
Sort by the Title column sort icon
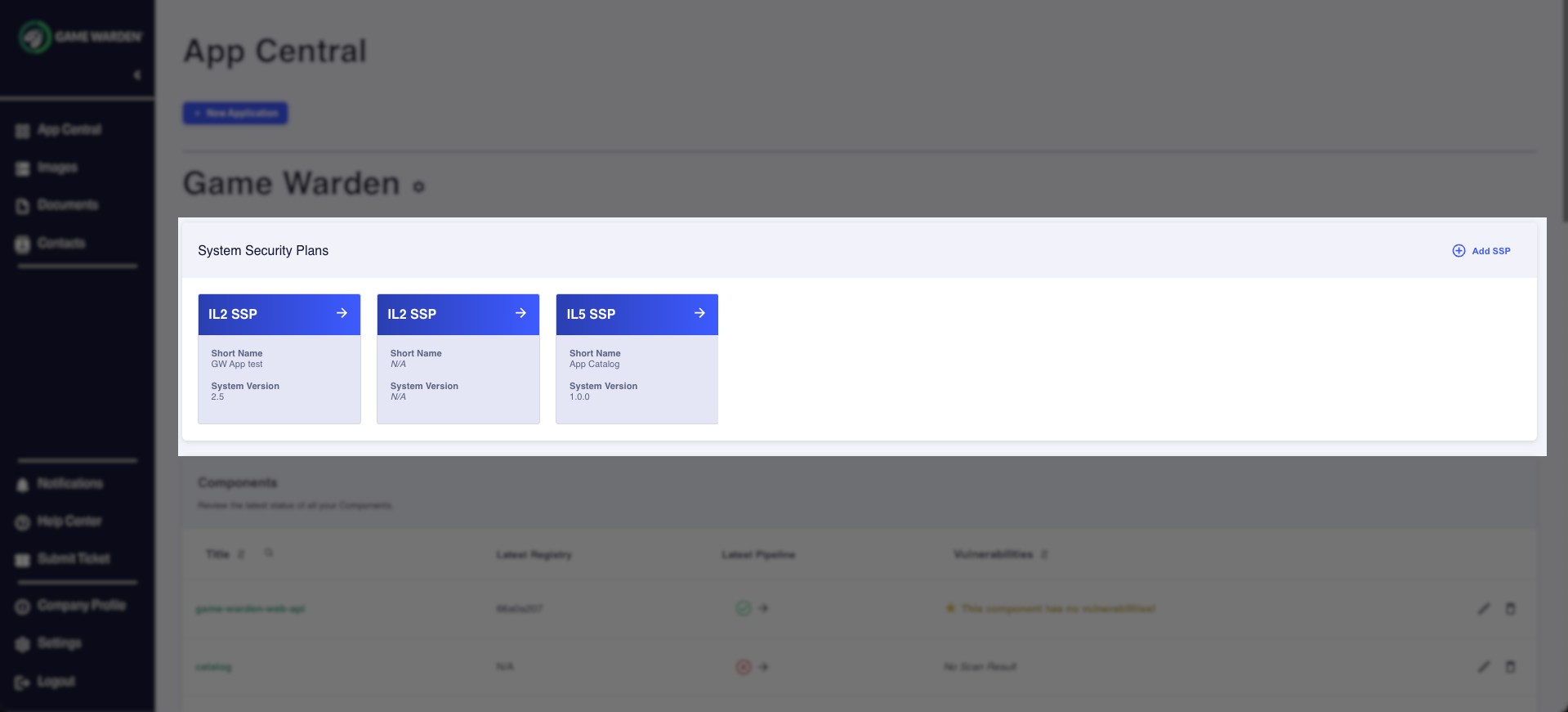point(241,554)
